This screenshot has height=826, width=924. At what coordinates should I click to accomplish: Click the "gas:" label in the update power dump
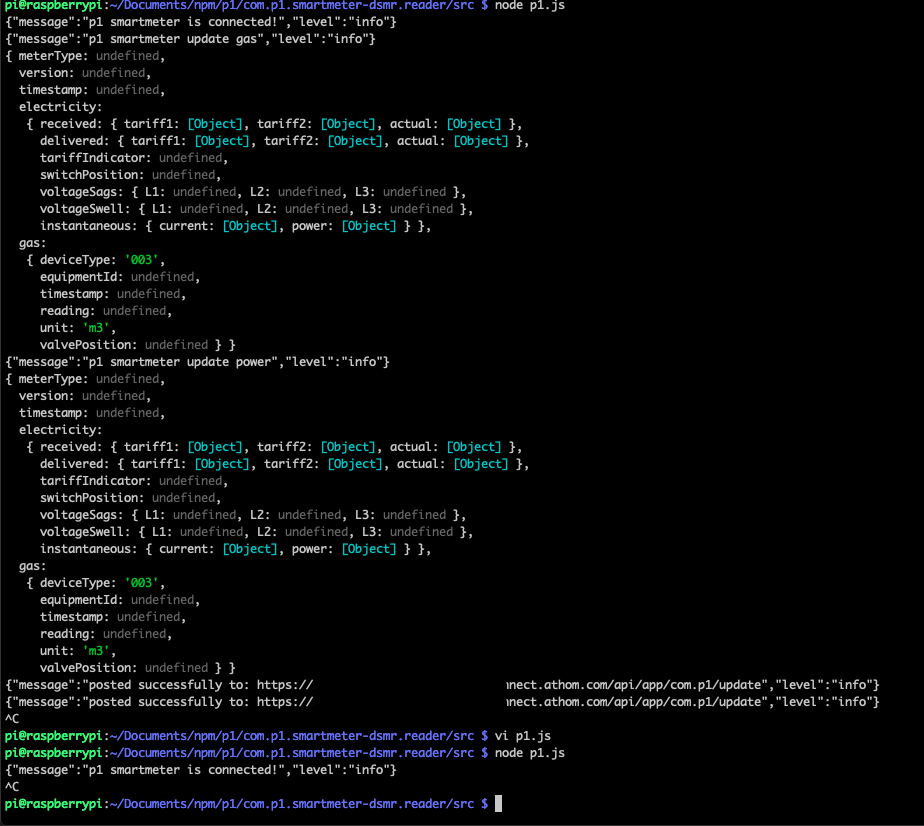point(32,566)
